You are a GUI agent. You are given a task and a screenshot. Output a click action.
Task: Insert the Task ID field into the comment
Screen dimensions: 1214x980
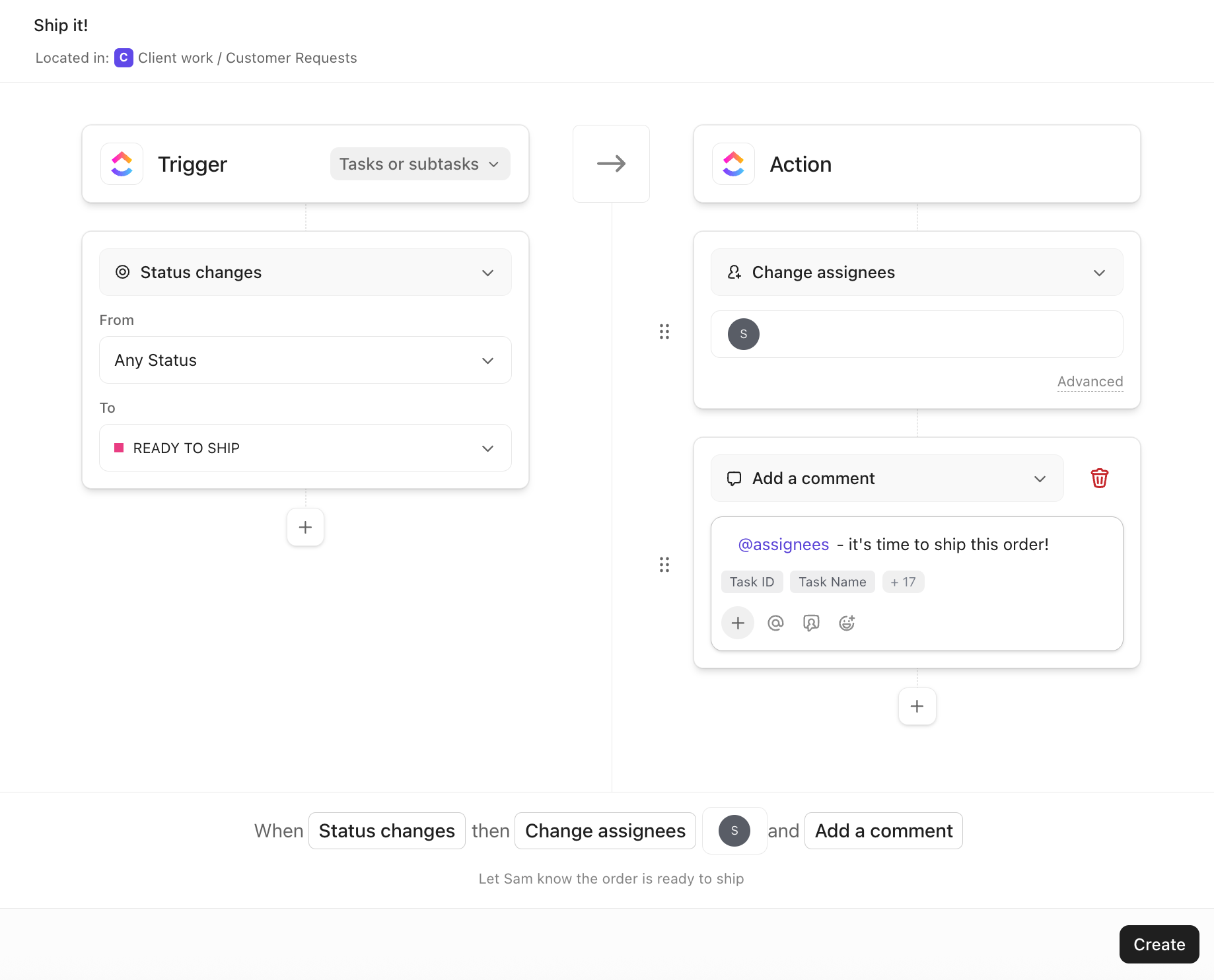pos(752,581)
